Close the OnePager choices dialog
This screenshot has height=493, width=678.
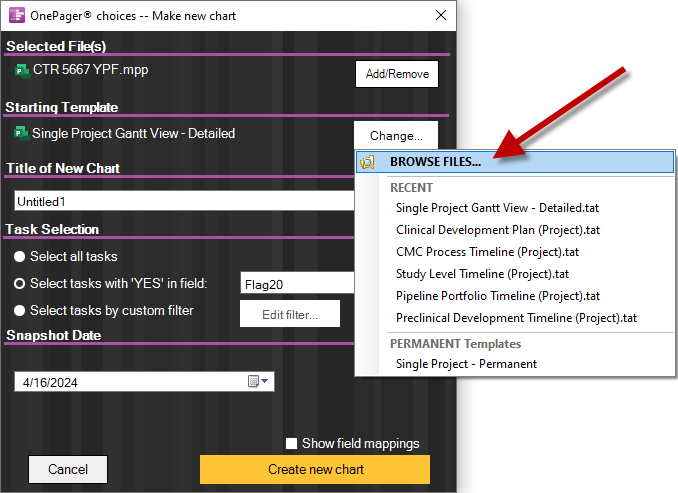(x=441, y=16)
